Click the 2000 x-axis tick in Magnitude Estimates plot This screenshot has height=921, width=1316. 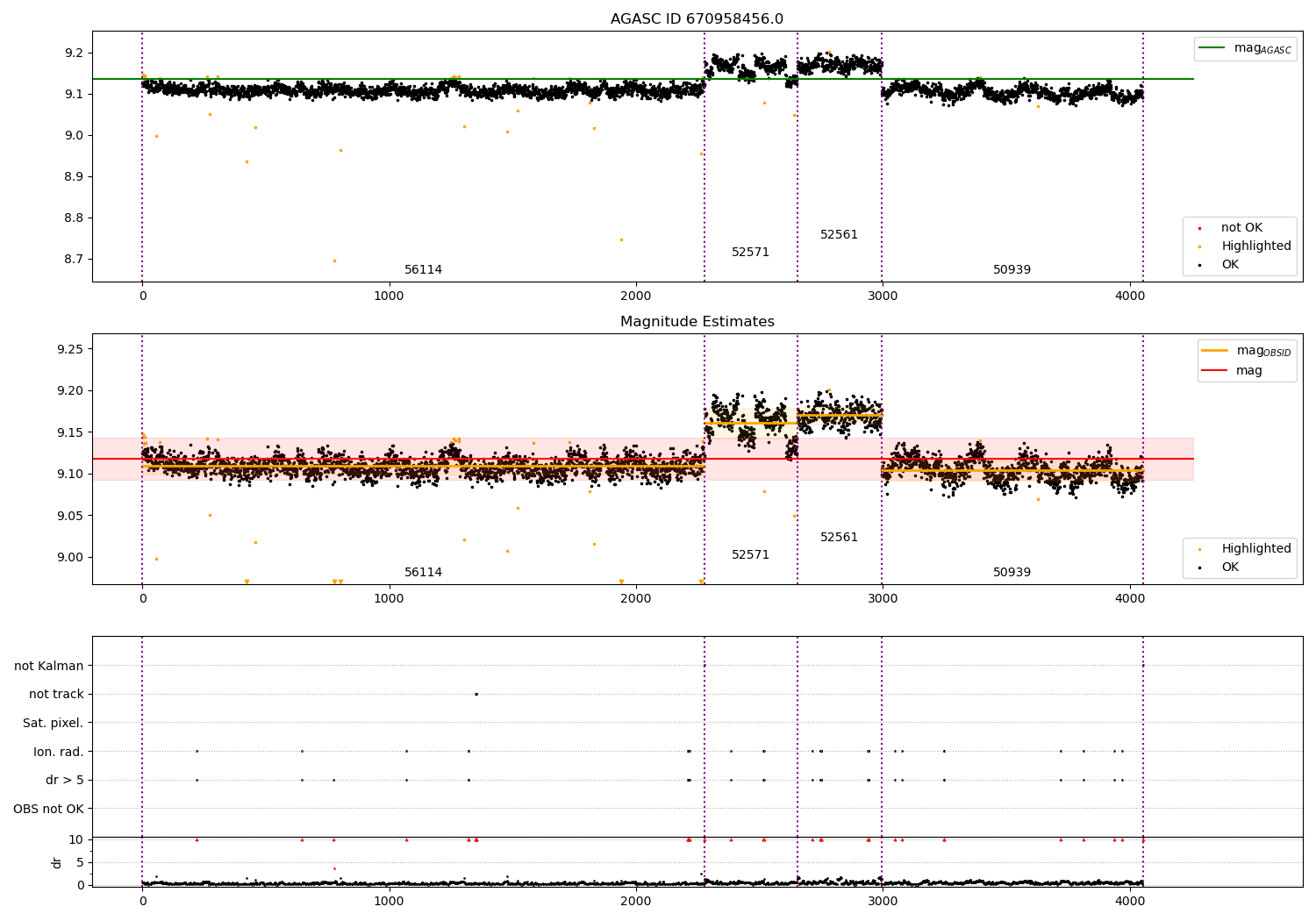pyautogui.click(x=636, y=598)
